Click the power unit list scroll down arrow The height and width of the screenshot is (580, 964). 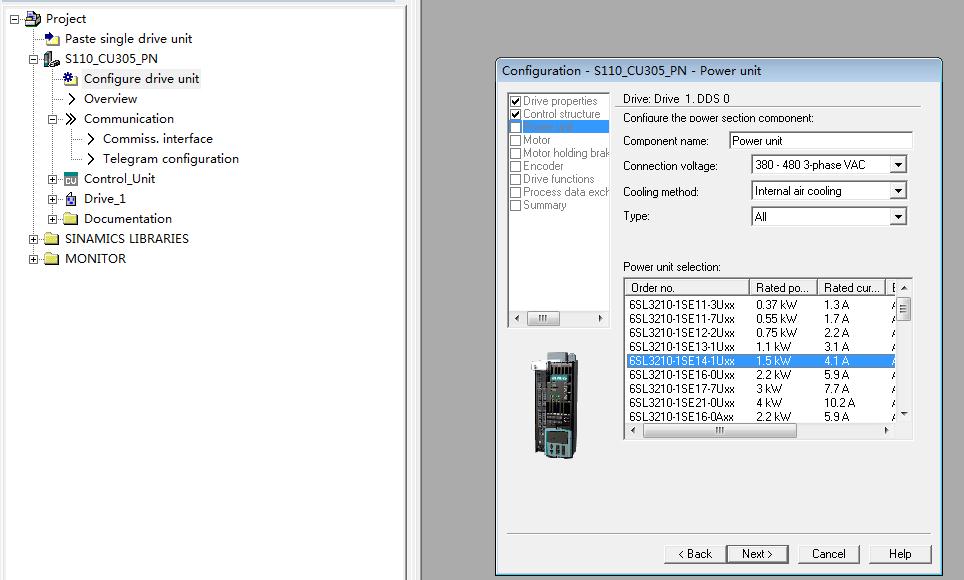point(904,414)
